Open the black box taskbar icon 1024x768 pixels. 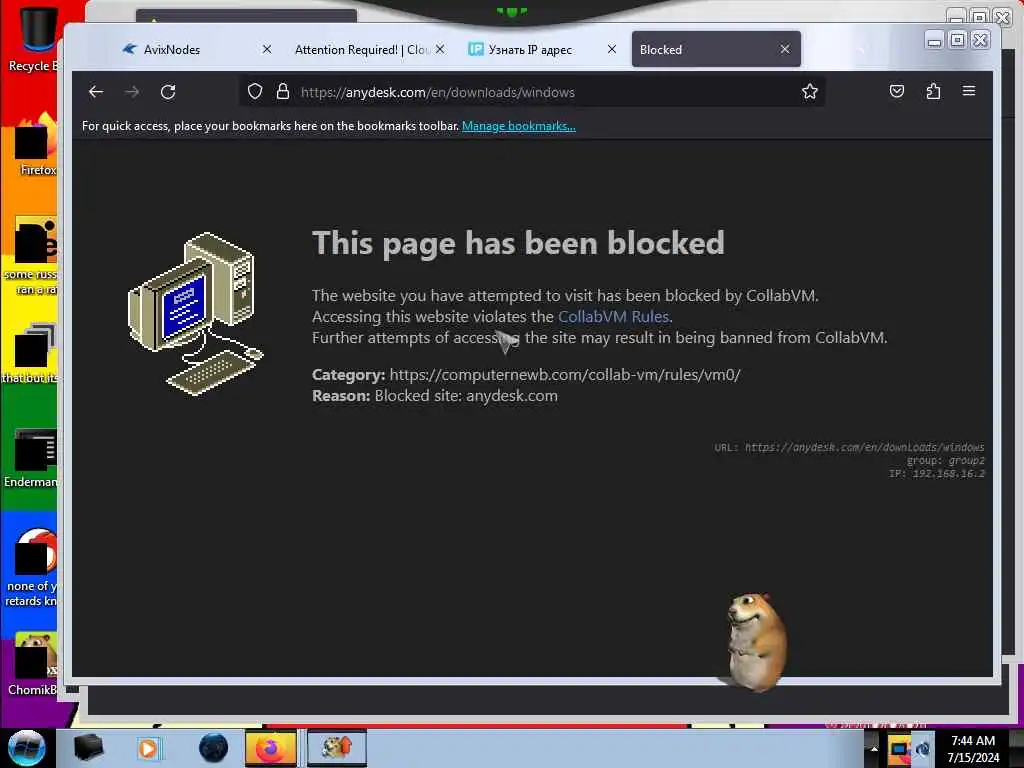click(88, 748)
